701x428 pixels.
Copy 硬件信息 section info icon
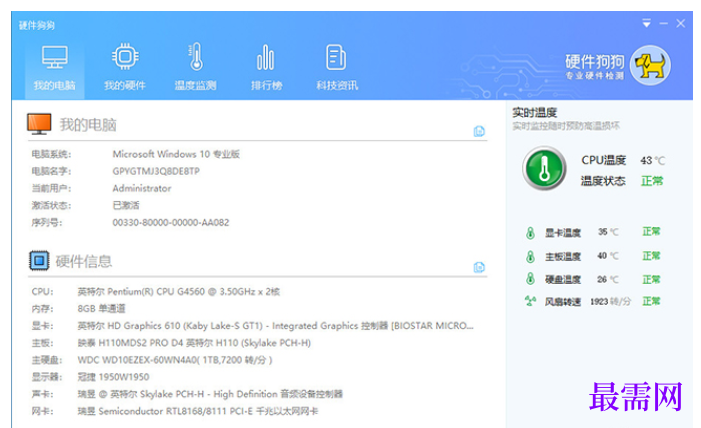coord(479,267)
